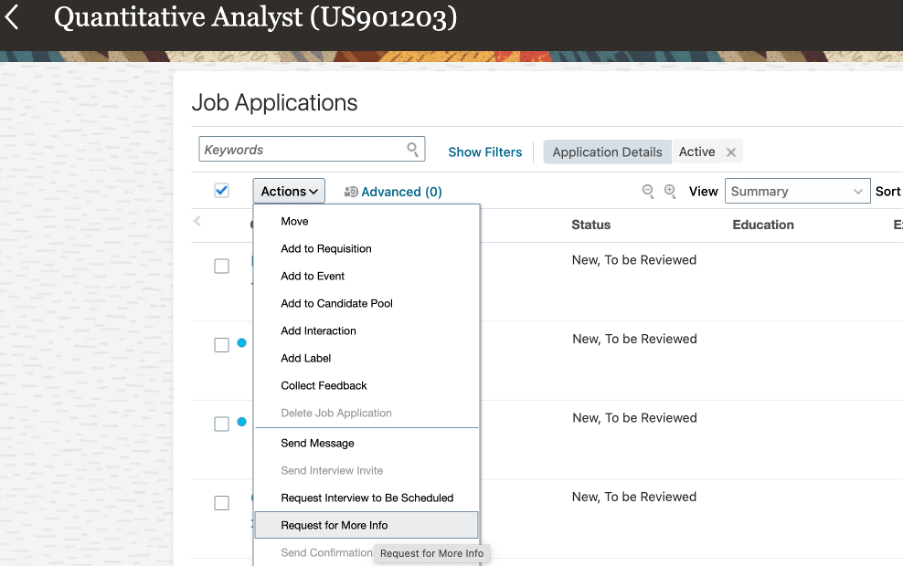Viewport: 904px width, 566px height.
Task: Choose Request for More Info
Action: tap(334, 525)
